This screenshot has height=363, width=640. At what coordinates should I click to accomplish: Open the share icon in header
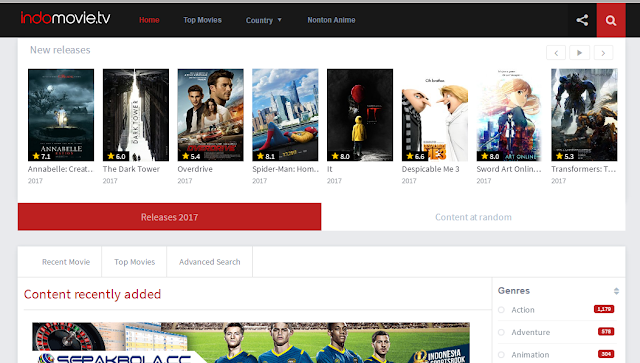(582, 20)
